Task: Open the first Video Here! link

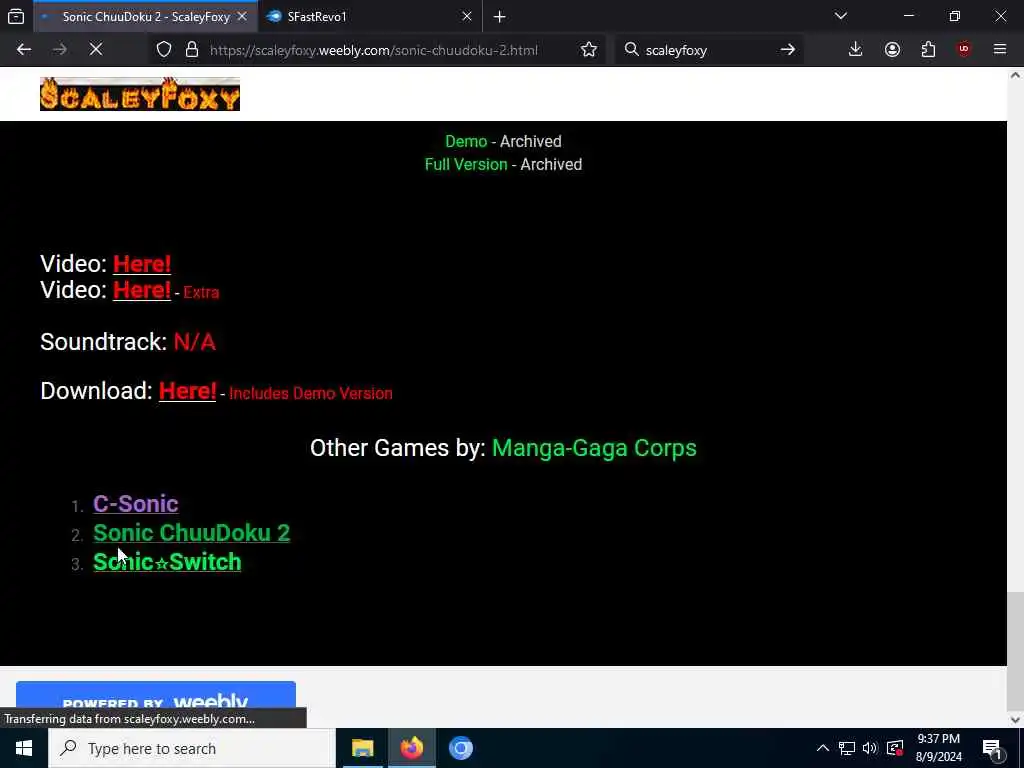Action: [x=142, y=264]
